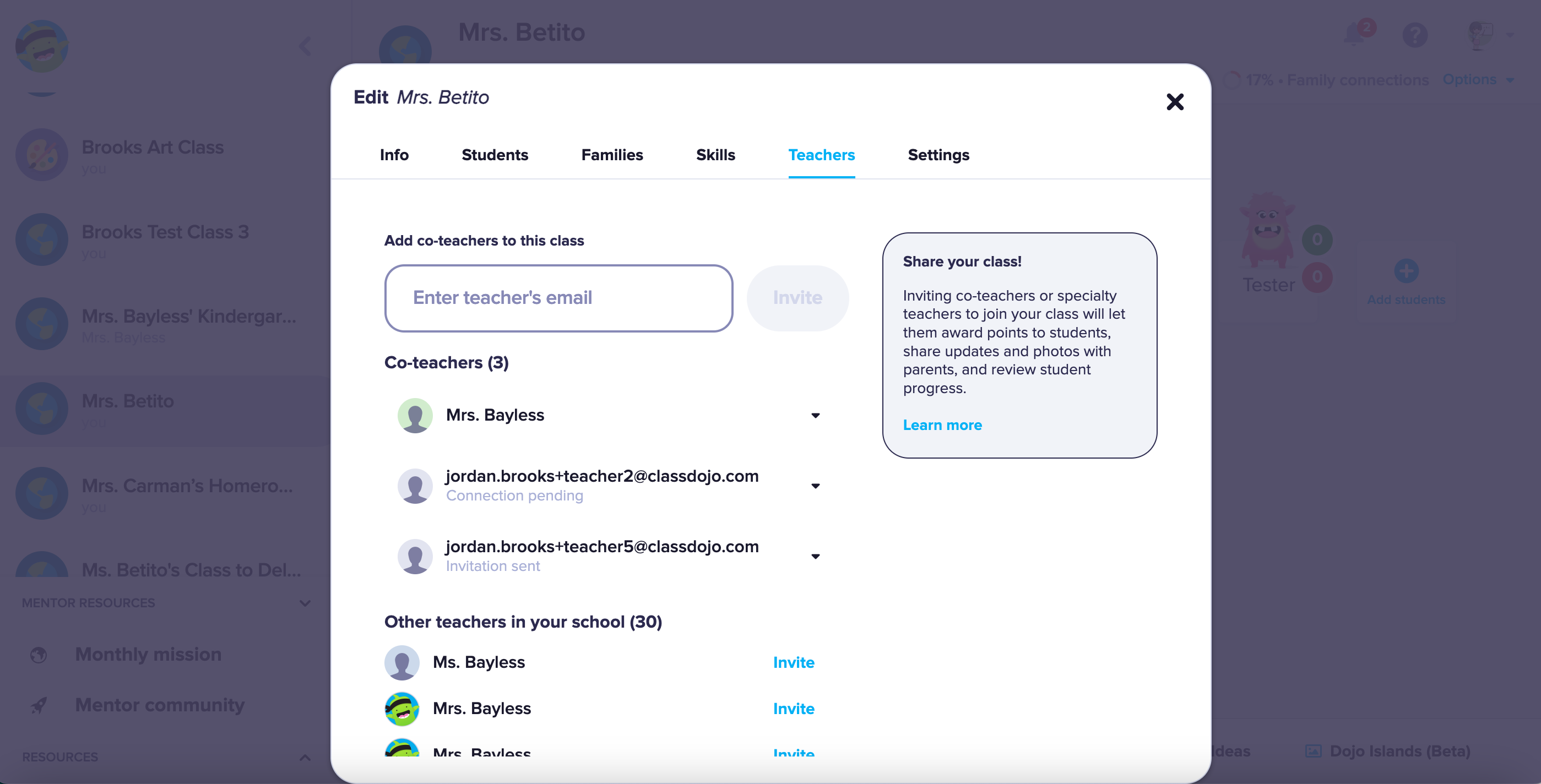Screen dimensions: 1541x784
Task: Open dropdown for jordan.brooks+teacher5 co-teacher
Action: 815,556
